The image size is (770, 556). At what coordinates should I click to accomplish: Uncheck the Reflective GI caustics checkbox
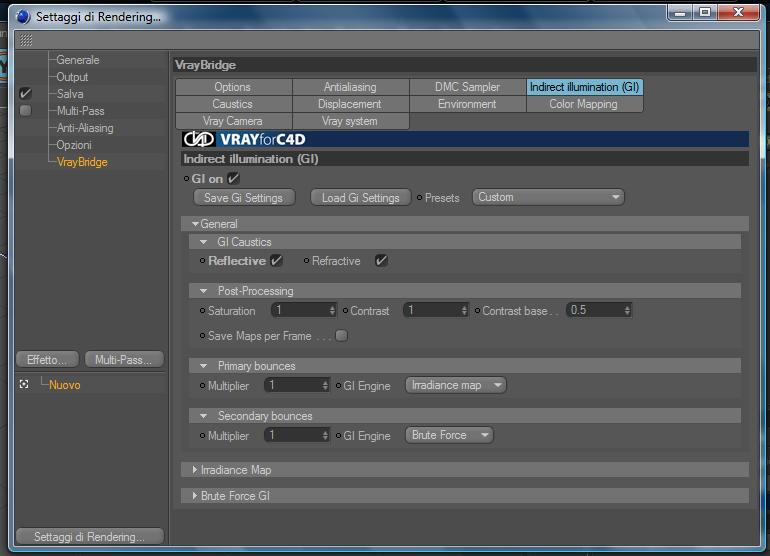pos(276,261)
